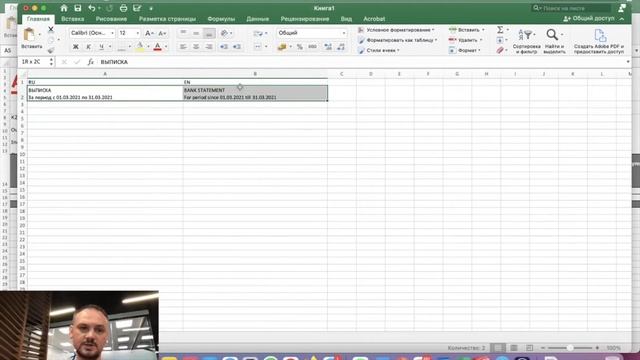Click the text orientation icon

(224, 33)
